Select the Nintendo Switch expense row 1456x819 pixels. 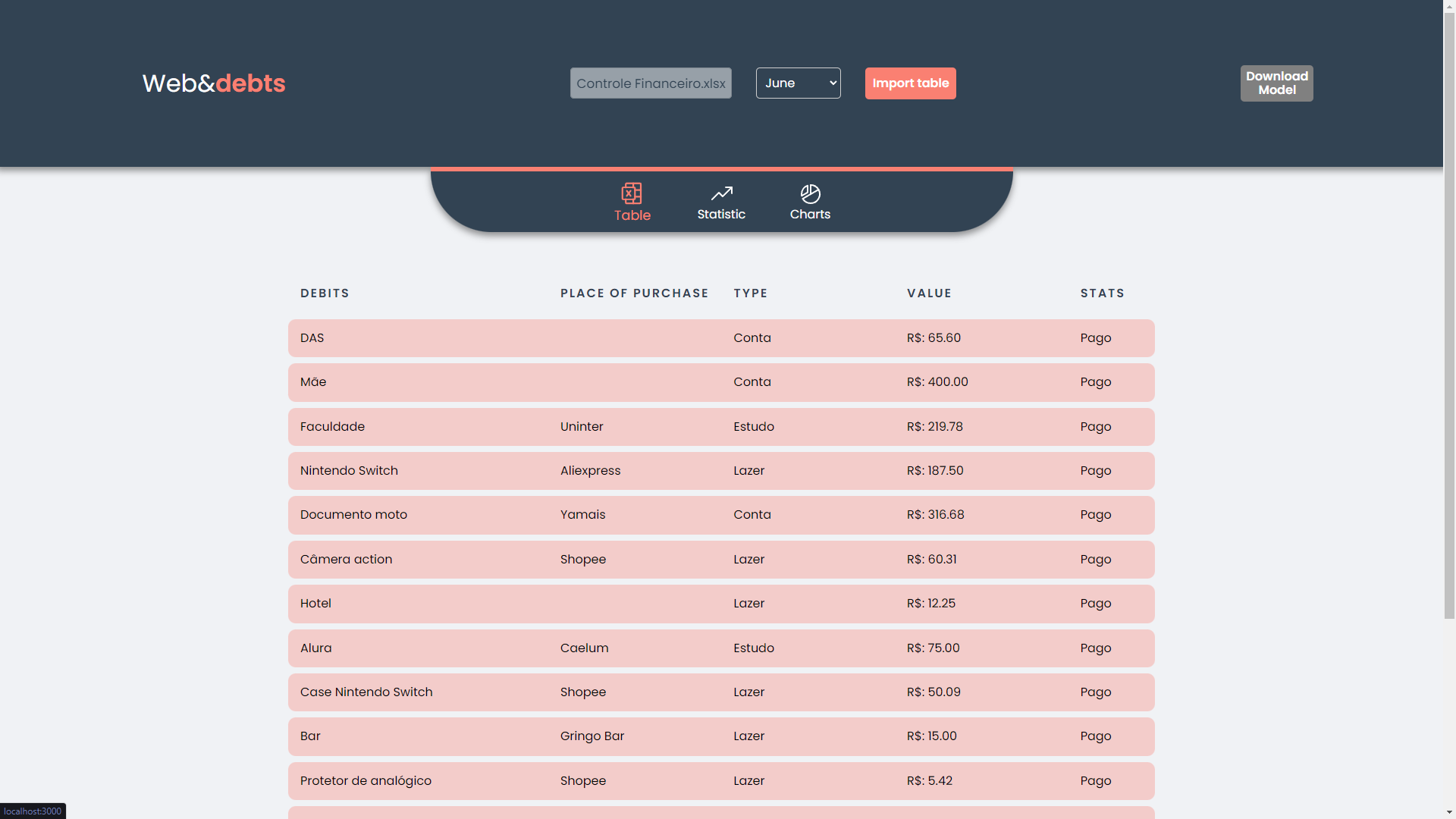[x=720, y=470]
